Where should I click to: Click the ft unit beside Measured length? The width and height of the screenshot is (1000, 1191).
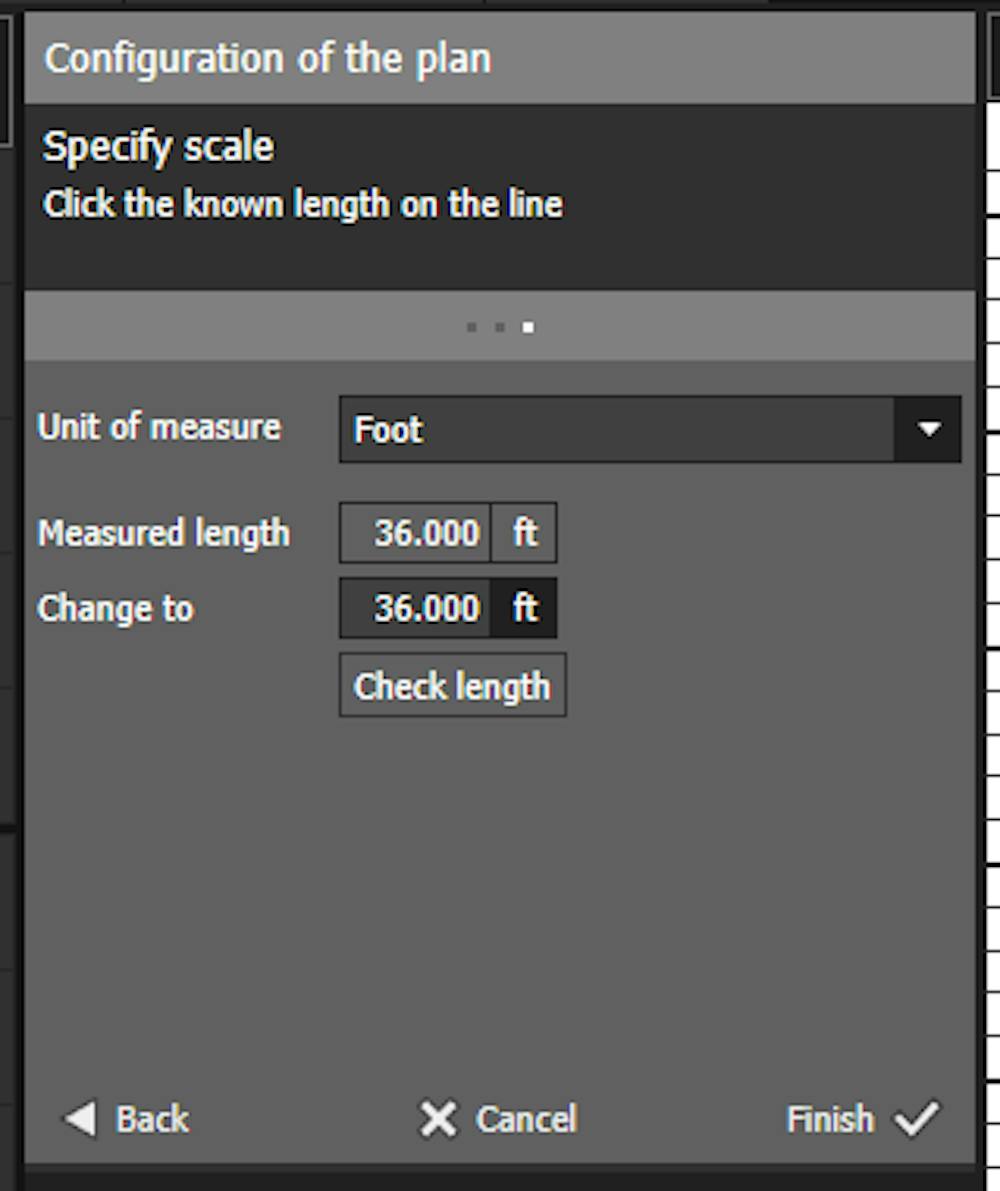coord(525,533)
